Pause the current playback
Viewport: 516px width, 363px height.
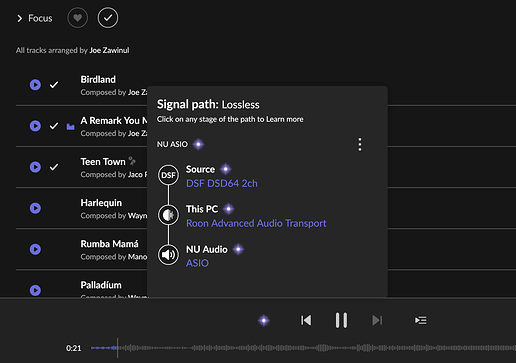click(x=341, y=320)
